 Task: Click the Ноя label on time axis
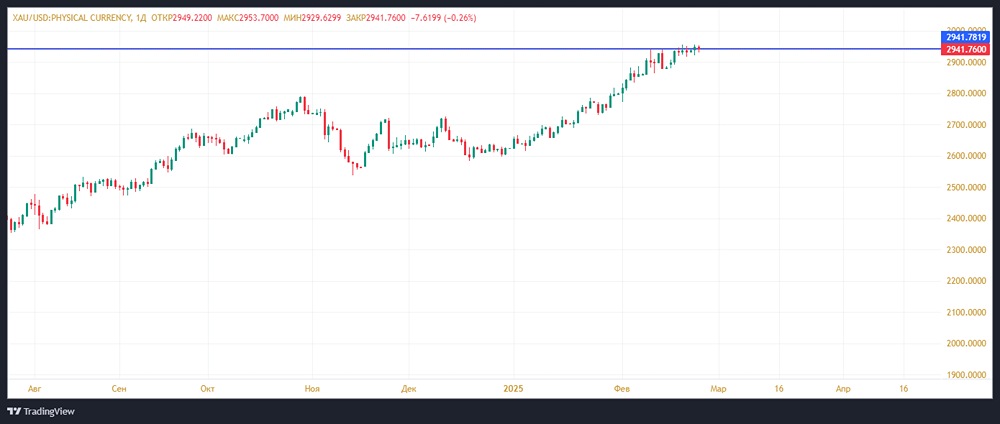[313, 387]
